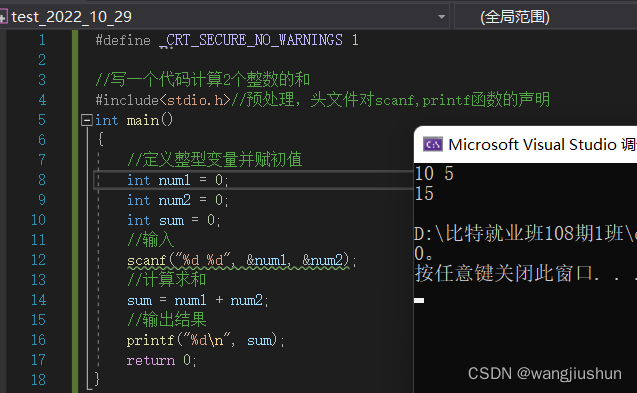
Task: Click the console text 按任意键关闭此窗口
Action: point(525,274)
